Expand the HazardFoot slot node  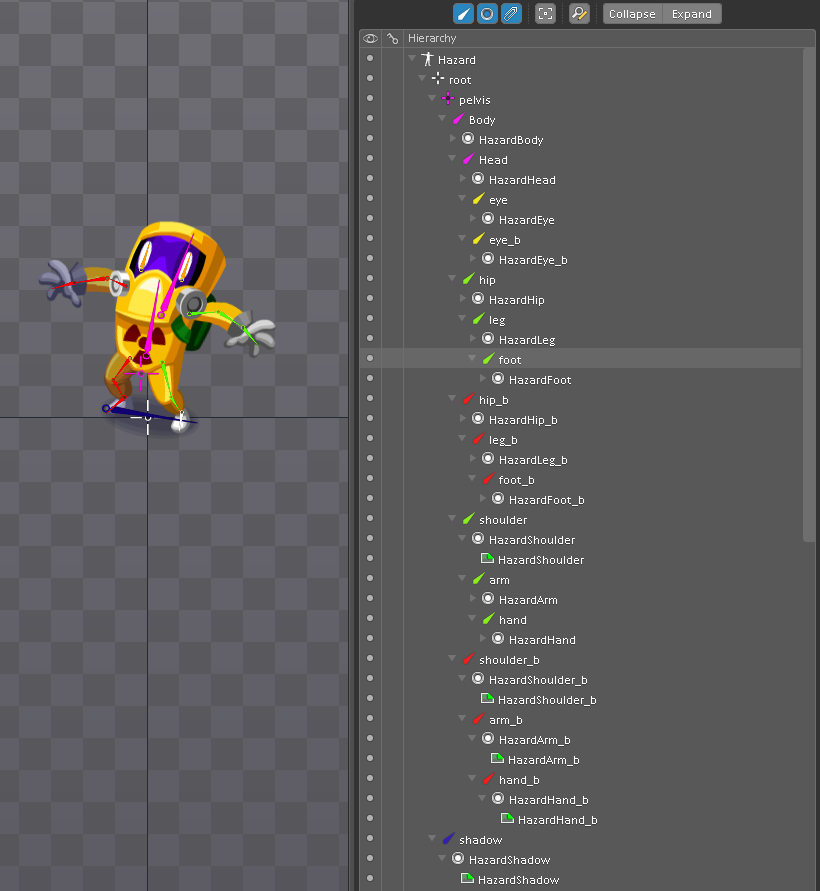pyautogui.click(x=482, y=378)
